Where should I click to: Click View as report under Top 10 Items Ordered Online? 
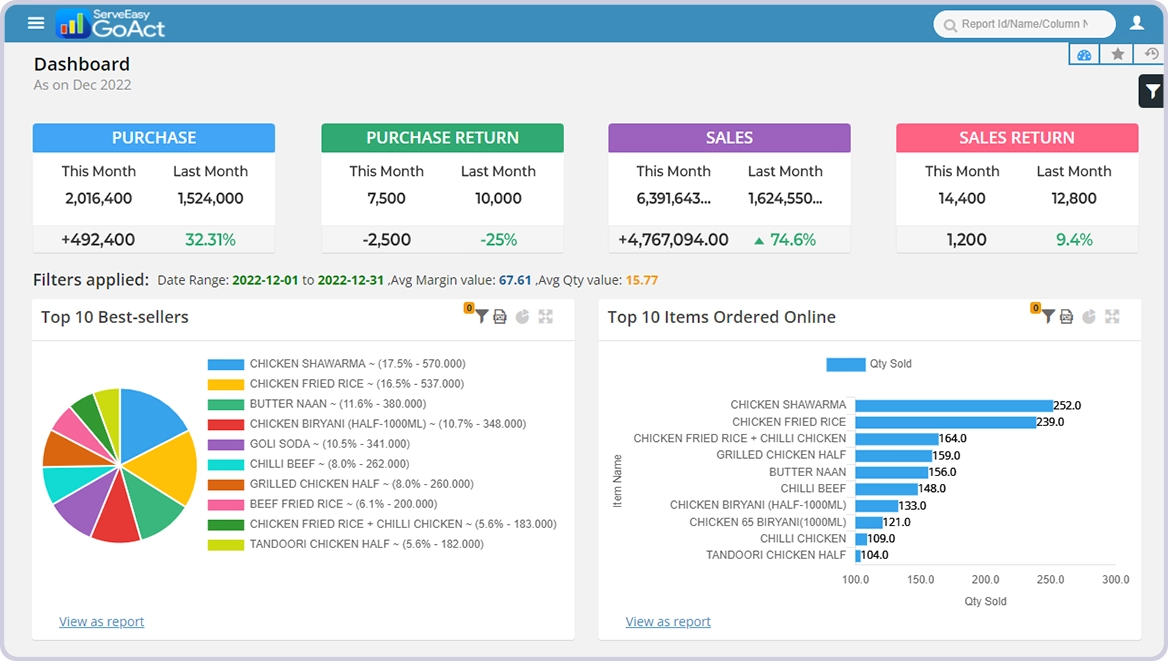tap(667, 621)
